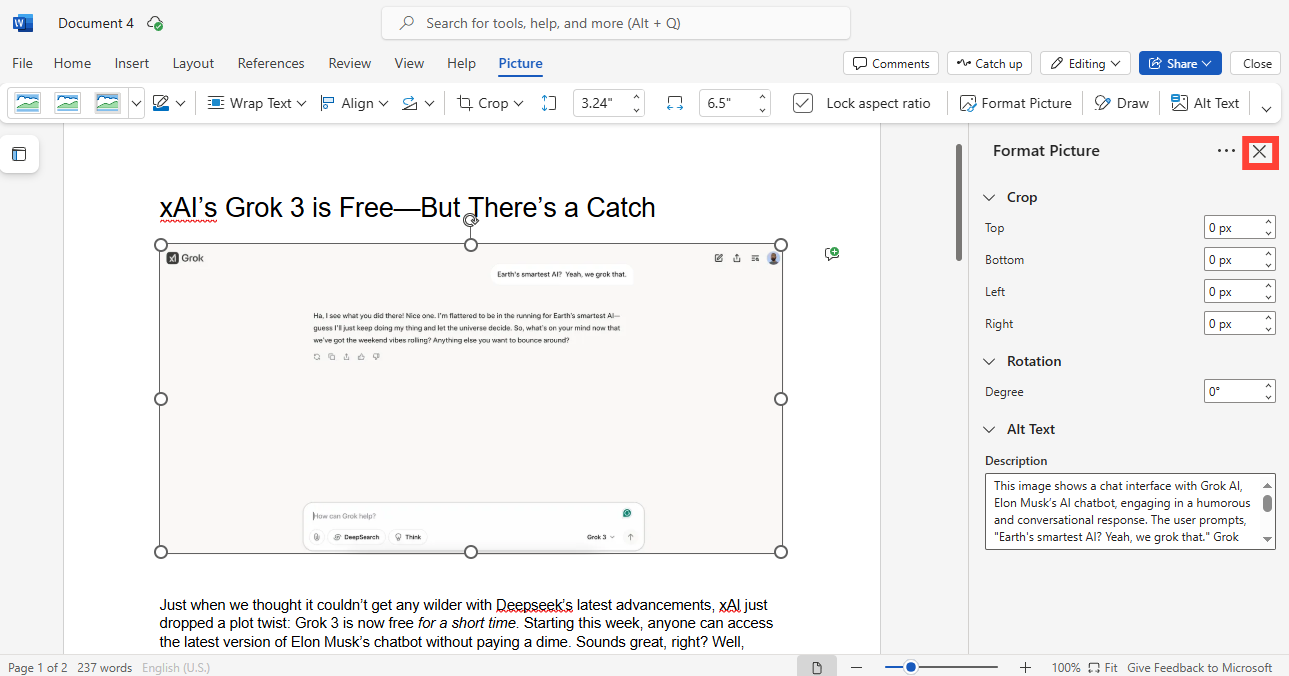Click the Word app icon
The height and width of the screenshot is (676, 1289).
click(23, 22)
